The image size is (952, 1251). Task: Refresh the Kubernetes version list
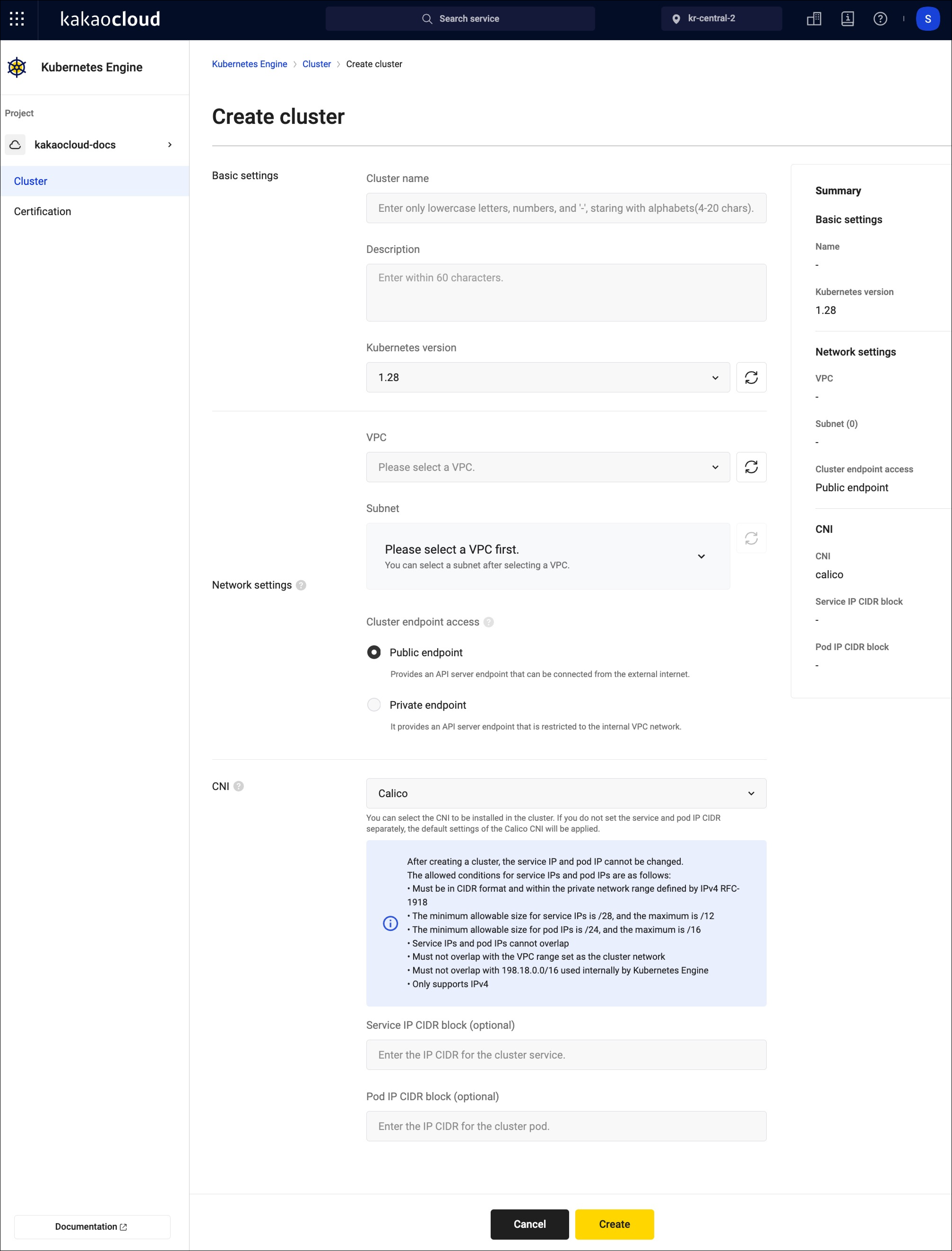click(x=751, y=378)
